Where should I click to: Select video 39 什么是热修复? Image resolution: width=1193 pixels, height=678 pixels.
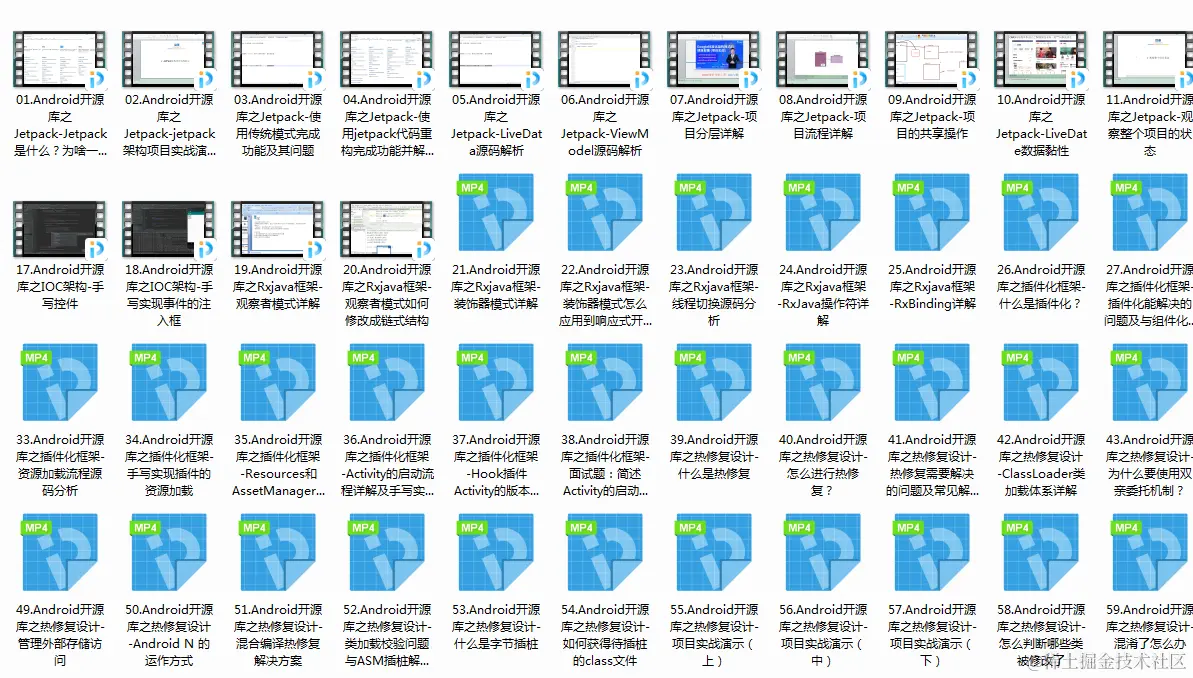tap(713, 383)
